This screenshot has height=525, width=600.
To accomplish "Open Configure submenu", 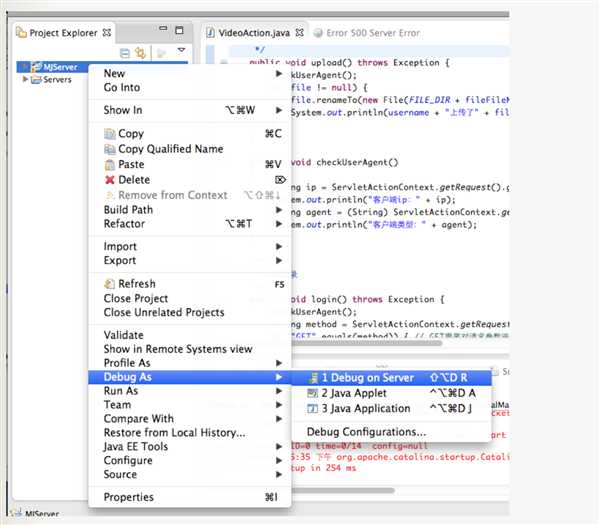I will tap(189, 460).
